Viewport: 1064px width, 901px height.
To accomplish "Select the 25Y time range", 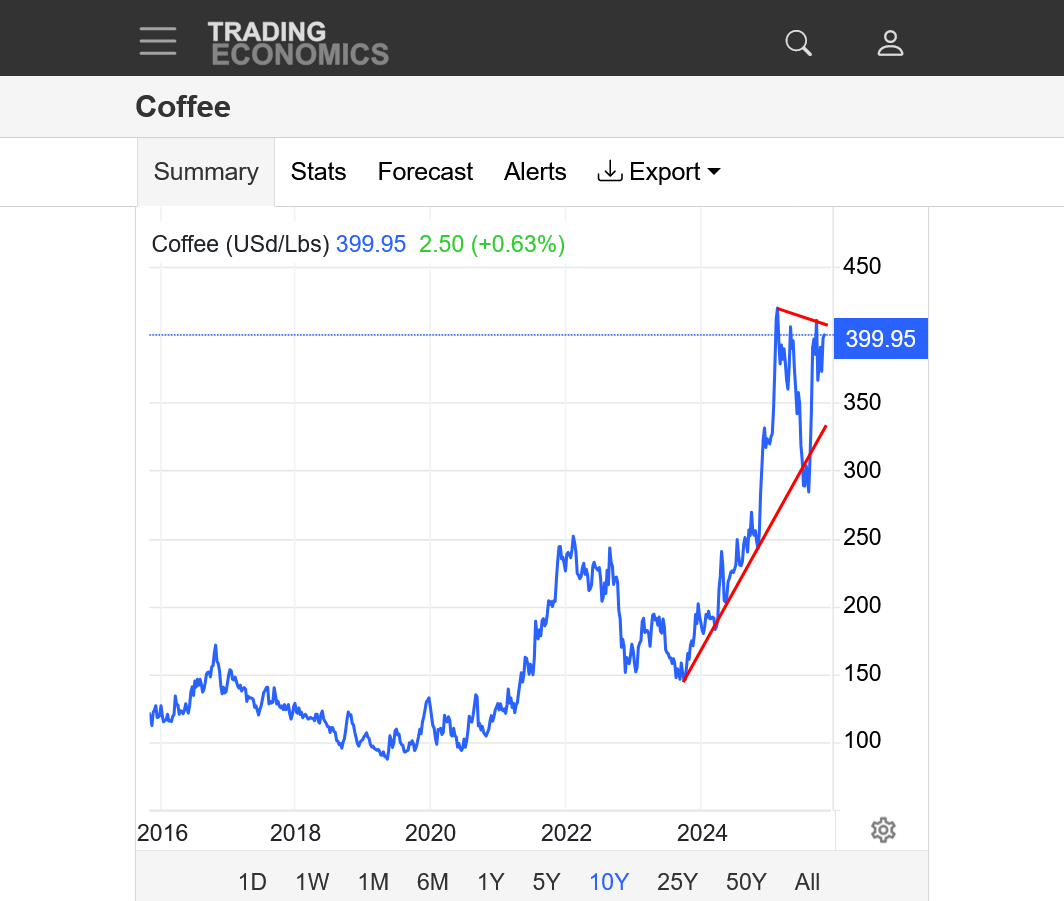I will (677, 882).
